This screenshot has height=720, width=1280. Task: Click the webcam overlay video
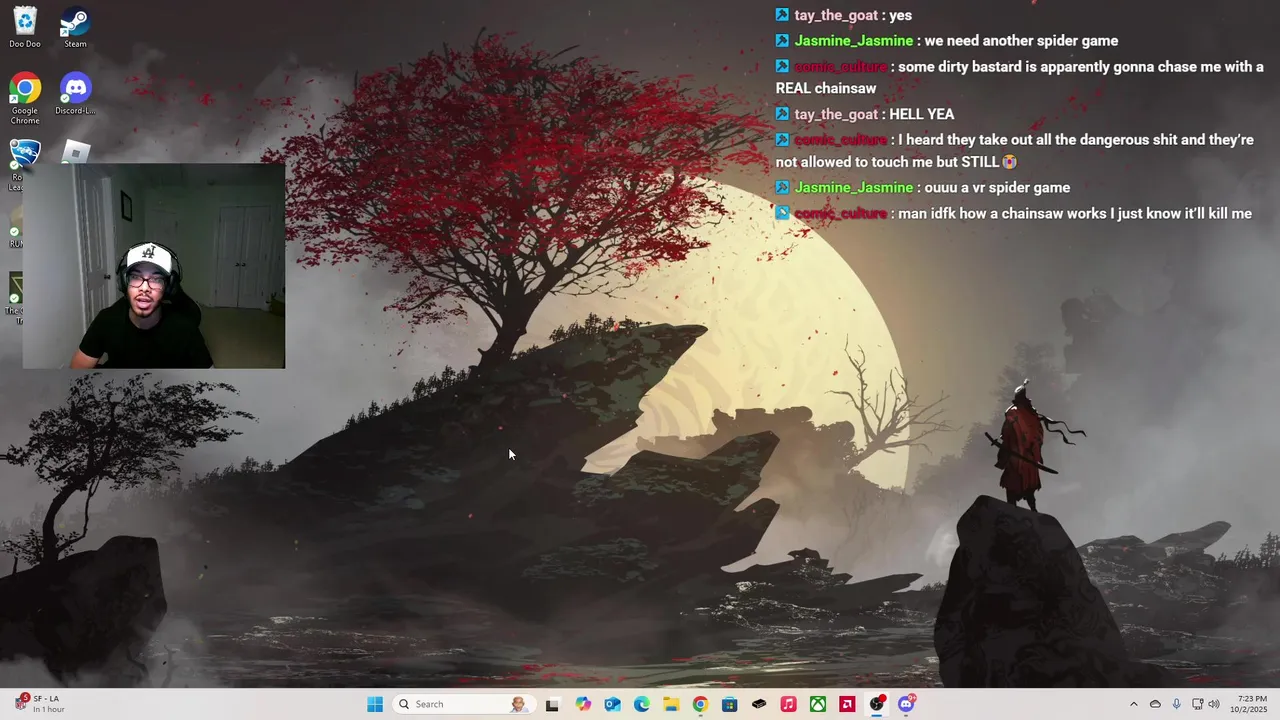point(154,266)
